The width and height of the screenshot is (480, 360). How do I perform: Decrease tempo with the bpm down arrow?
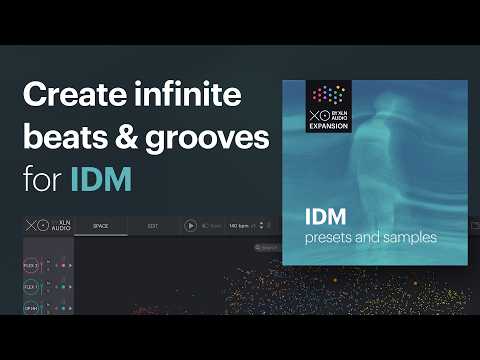[x=261, y=228]
